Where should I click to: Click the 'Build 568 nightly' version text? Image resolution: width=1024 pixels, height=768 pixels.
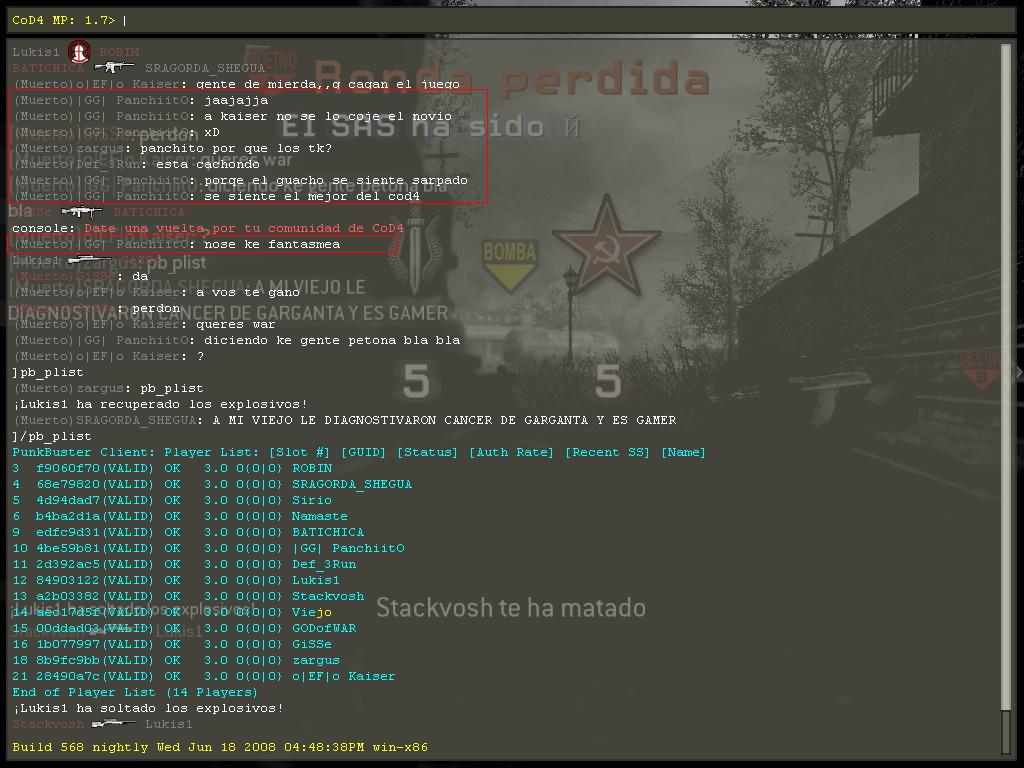(220, 747)
